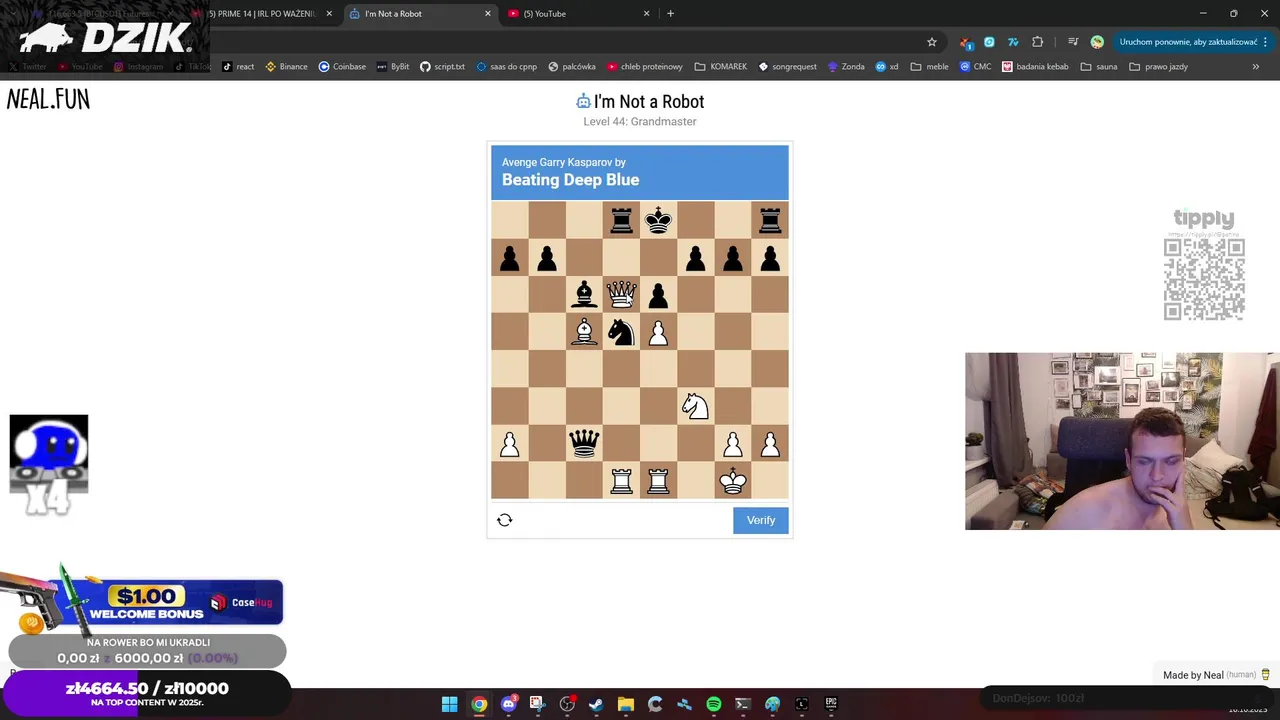
Task: Open the prawo jazdy bookmark folder
Action: [1158, 67]
